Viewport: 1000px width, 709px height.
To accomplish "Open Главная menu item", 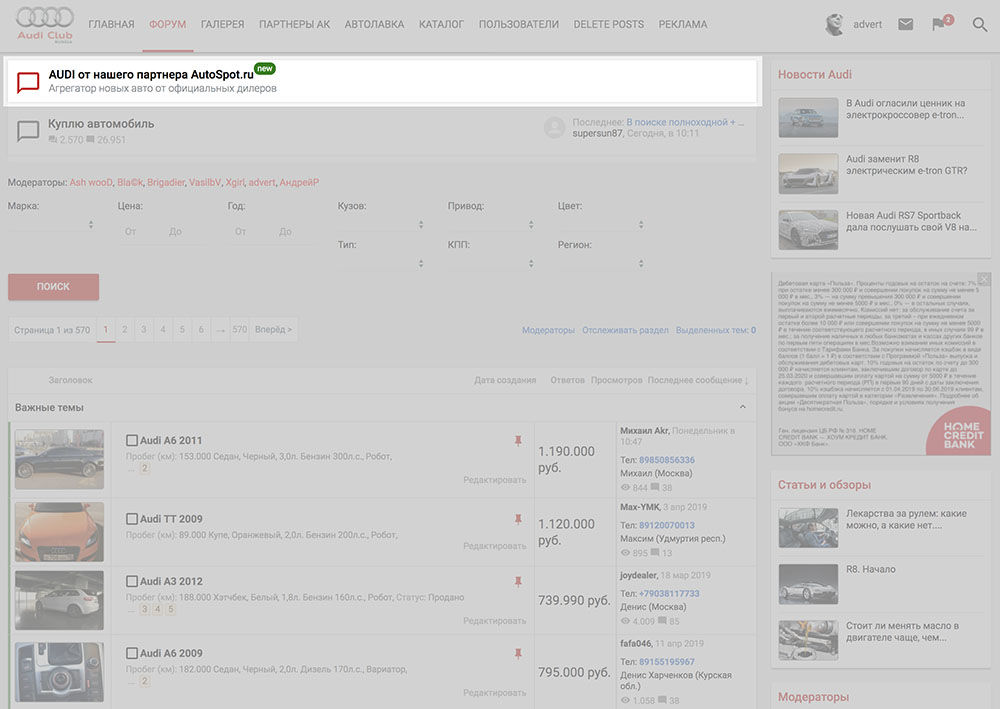I will point(112,24).
